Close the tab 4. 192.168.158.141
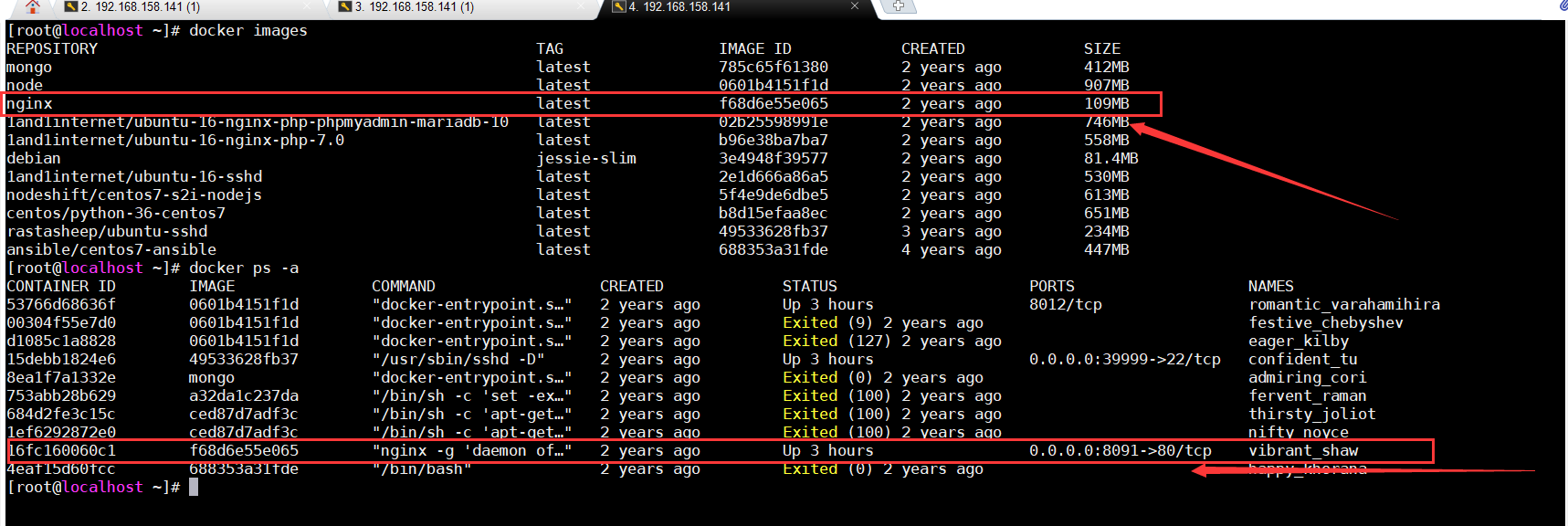Image resolution: width=1568 pixels, height=526 pixels. [x=855, y=6]
